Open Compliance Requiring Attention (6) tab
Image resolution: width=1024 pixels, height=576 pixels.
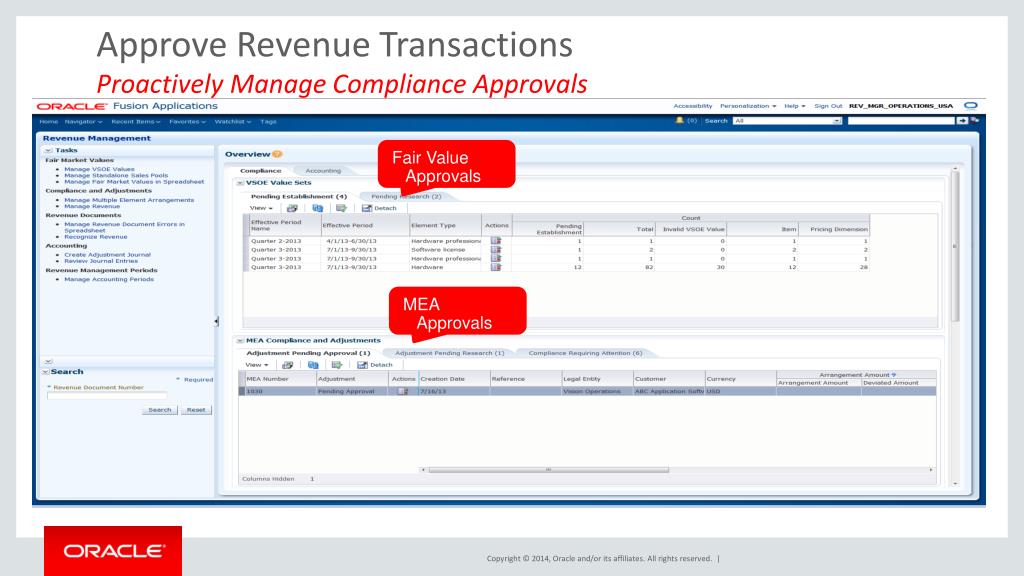click(585, 353)
